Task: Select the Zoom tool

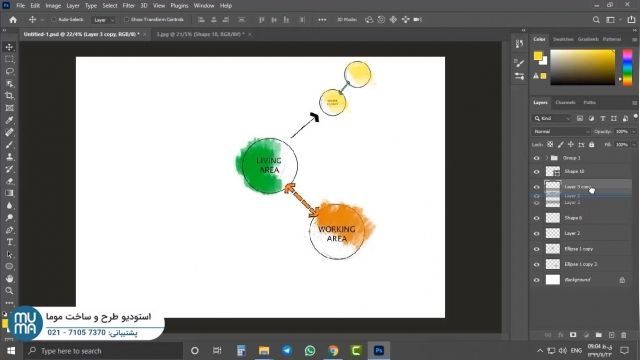Action: point(9,291)
